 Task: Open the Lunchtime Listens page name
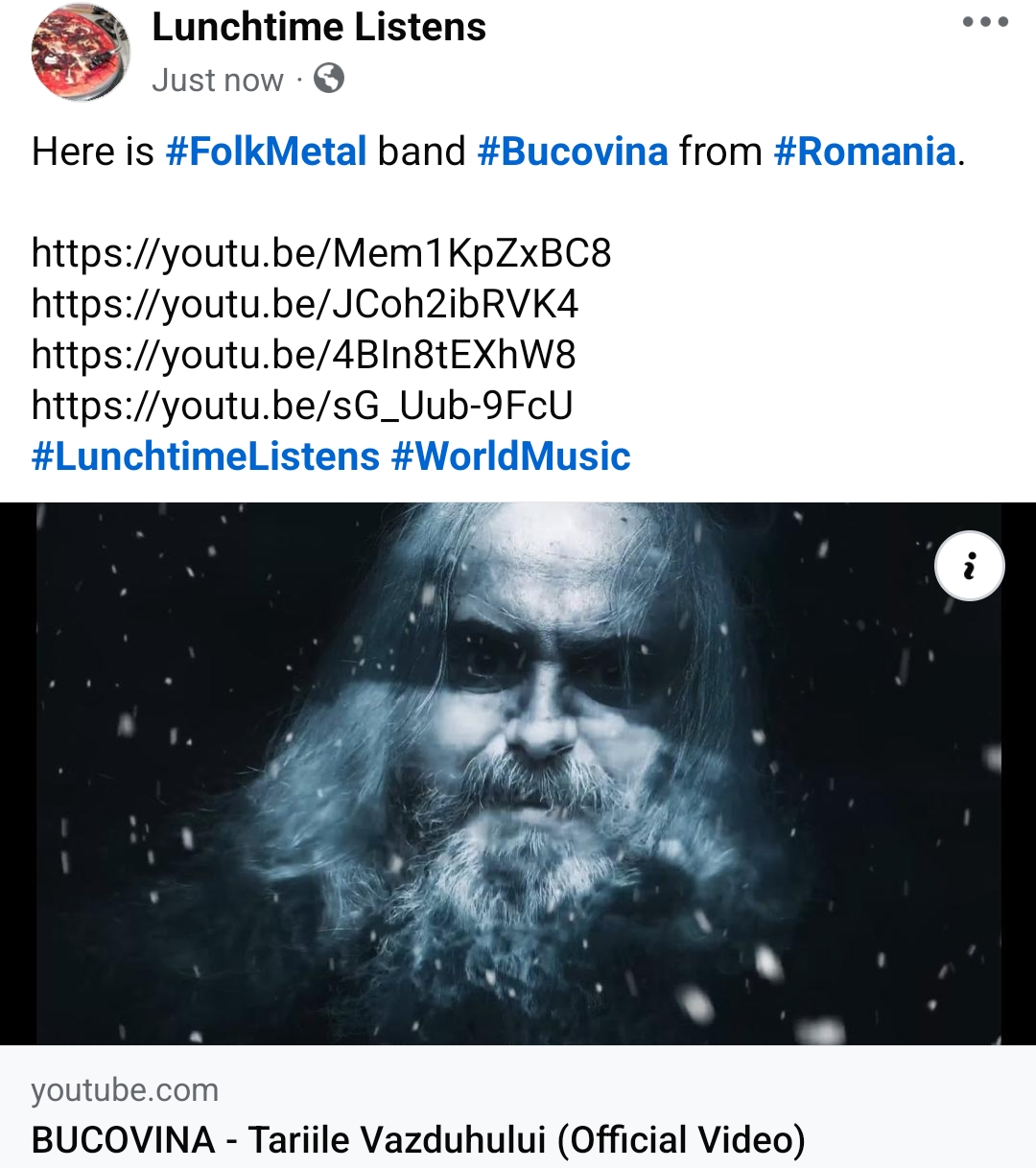pyautogui.click(x=318, y=27)
